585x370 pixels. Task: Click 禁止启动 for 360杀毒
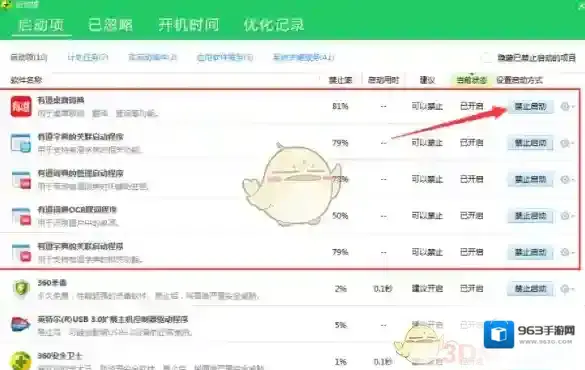tap(530, 289)
